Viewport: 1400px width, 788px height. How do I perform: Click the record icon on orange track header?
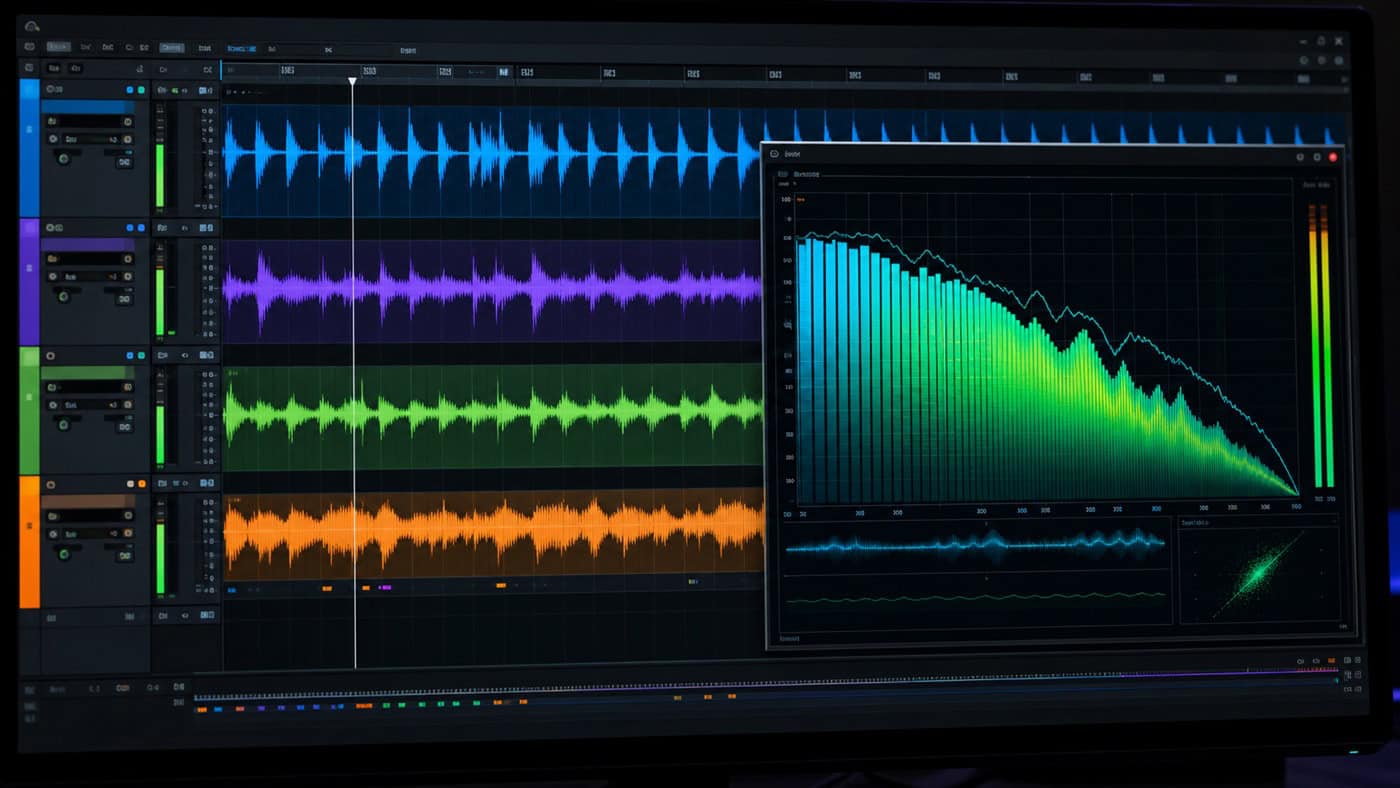pos(50,483)
